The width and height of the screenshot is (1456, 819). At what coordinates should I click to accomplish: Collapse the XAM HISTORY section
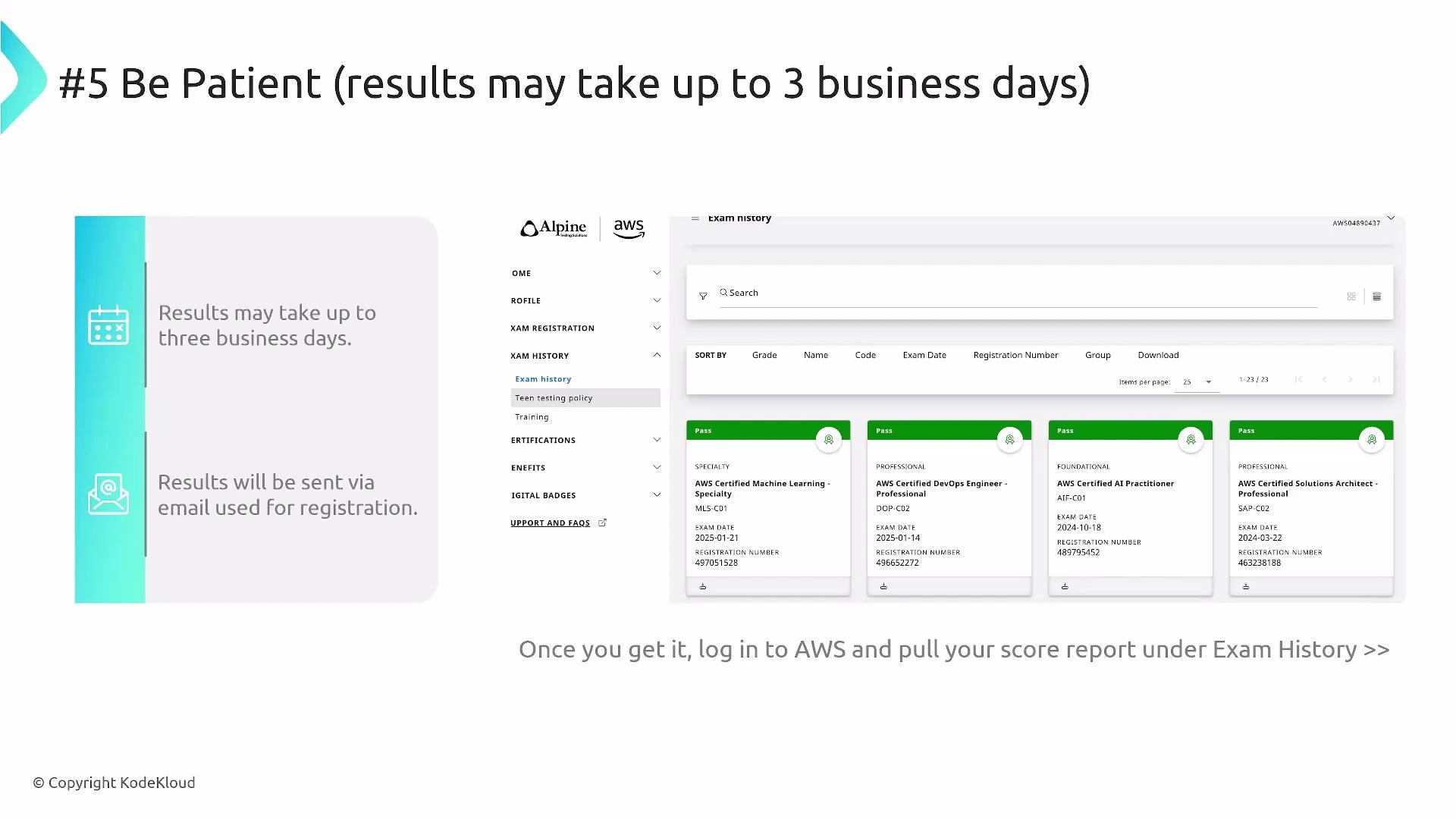(657, 354)
